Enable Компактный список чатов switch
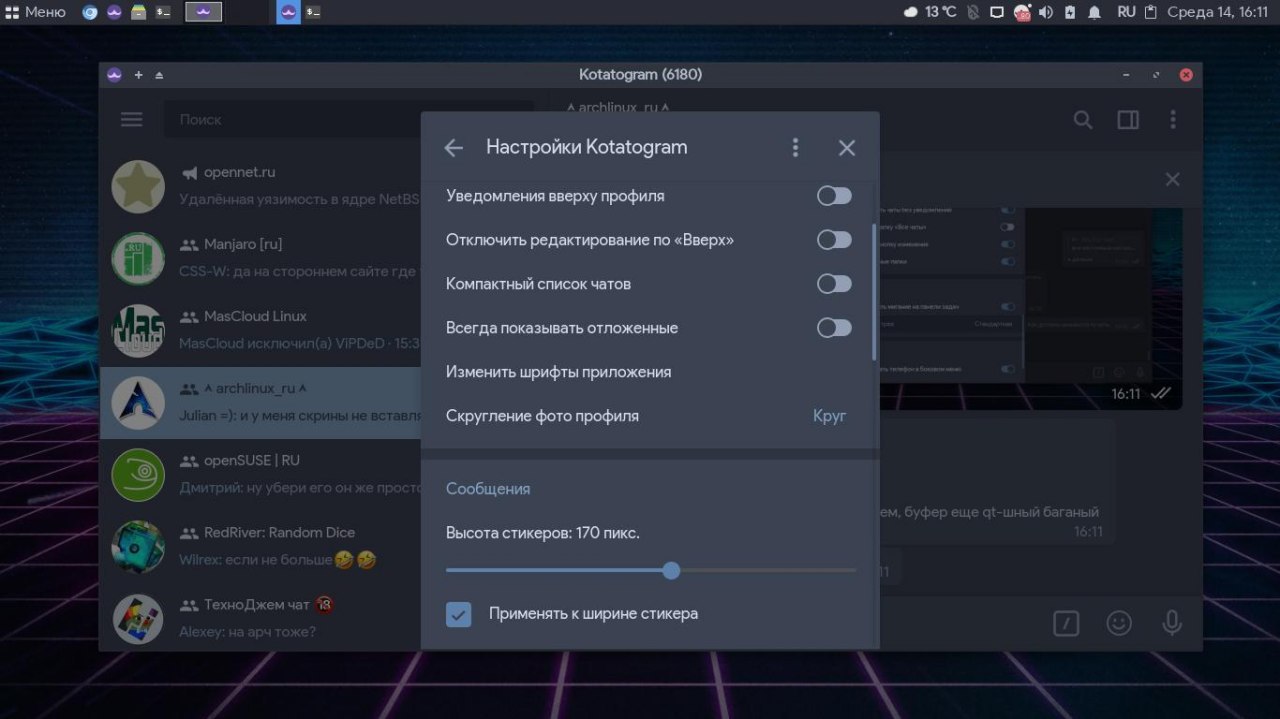The image size is (1280, 719). [834, 284]
